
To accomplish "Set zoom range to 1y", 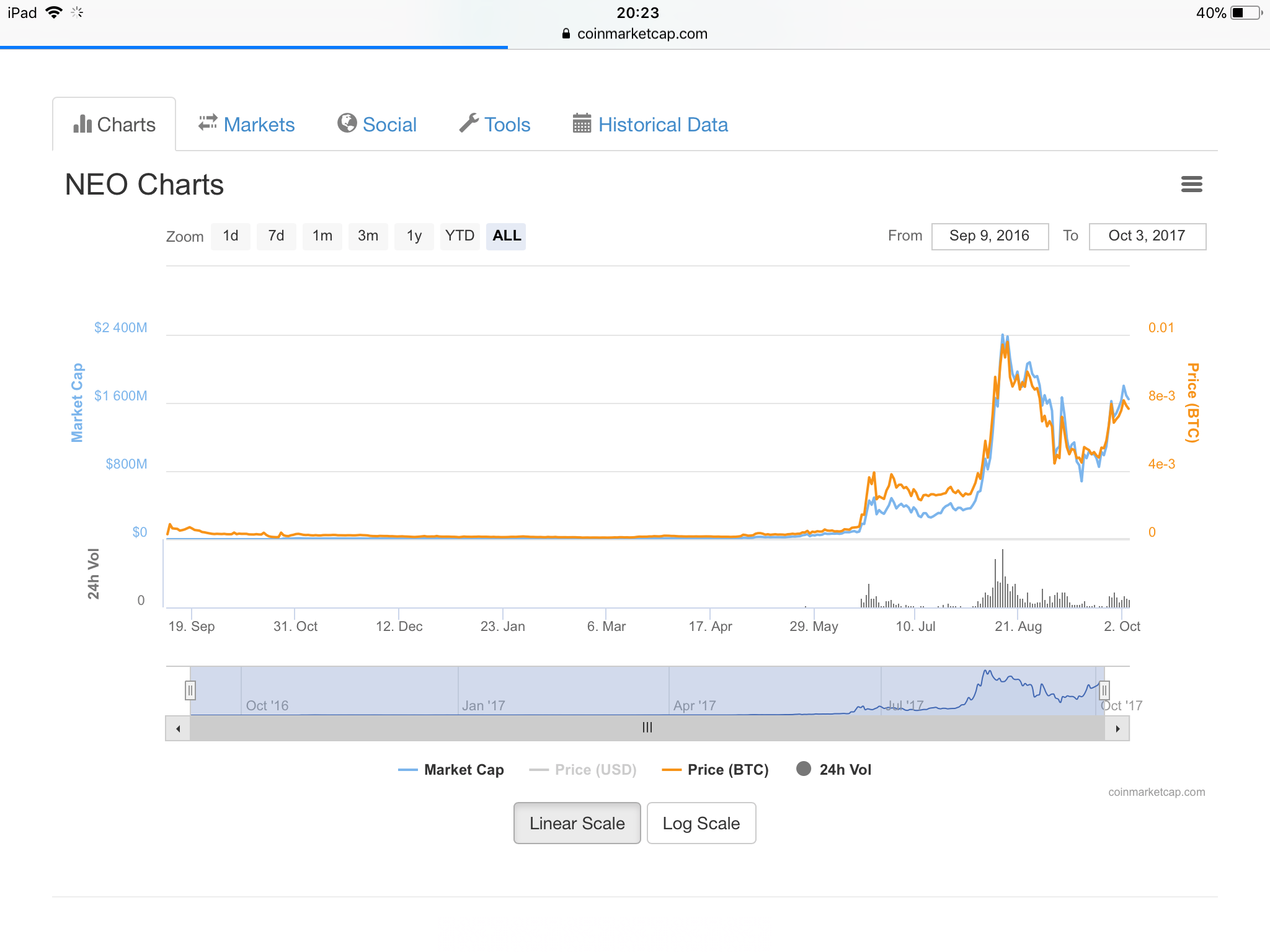I will (x=414, y=236).
